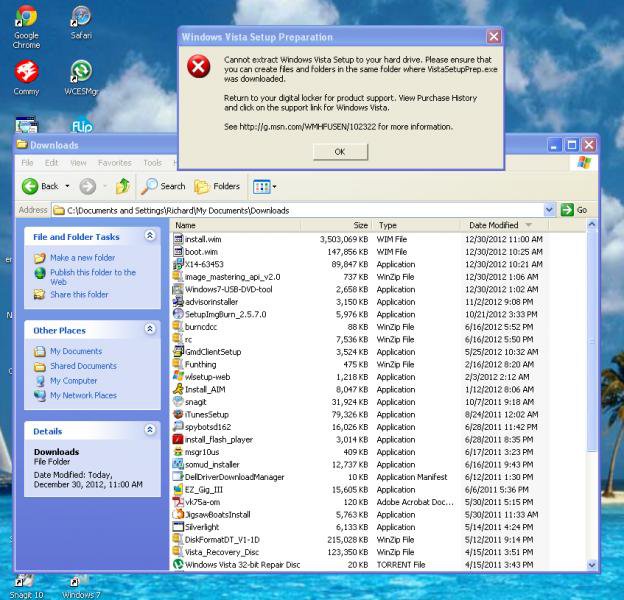Open the Windows 7 desktop shortcut

click(x=81, y=587)
